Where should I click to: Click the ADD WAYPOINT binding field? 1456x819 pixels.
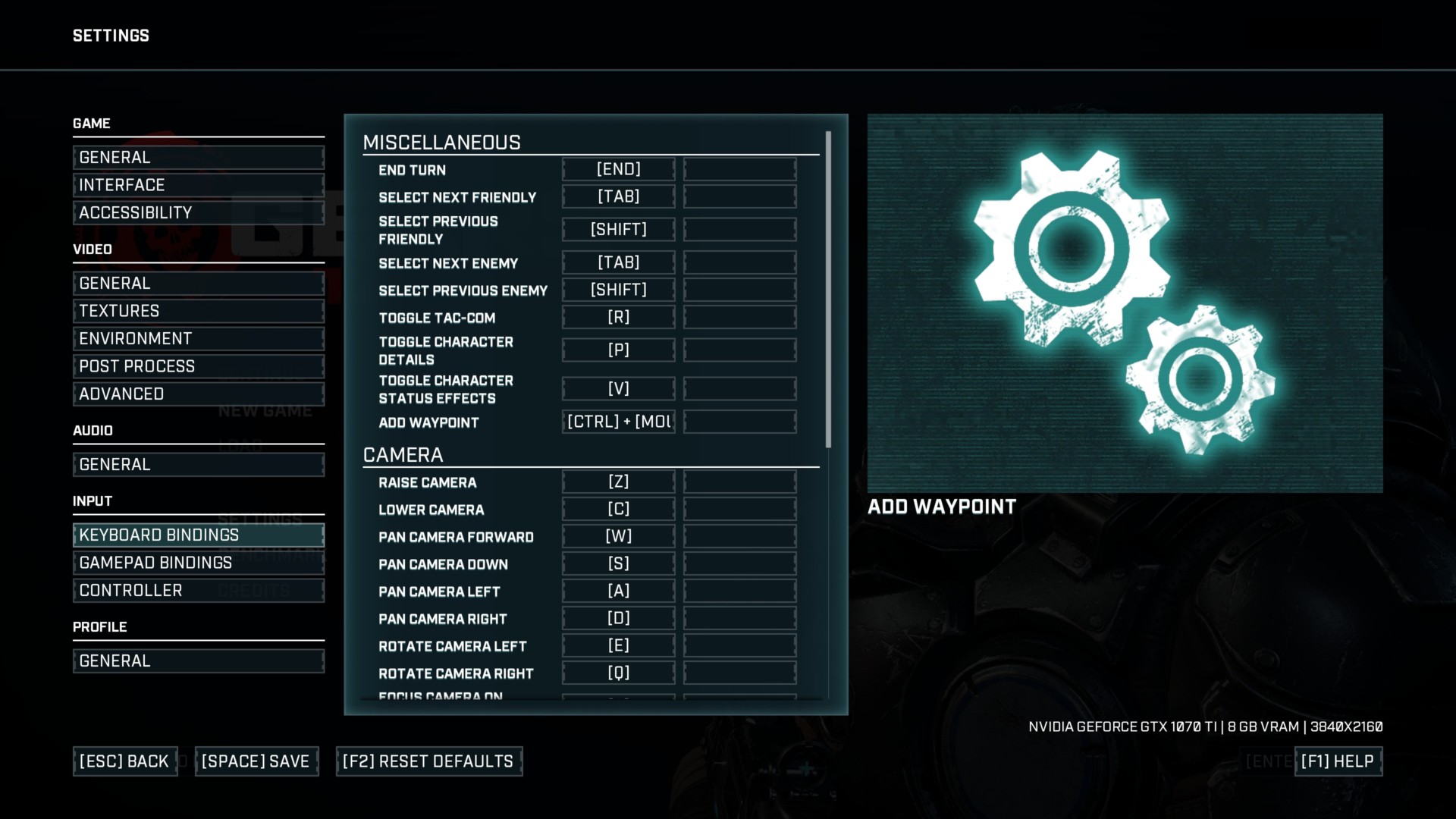point(617,421)
